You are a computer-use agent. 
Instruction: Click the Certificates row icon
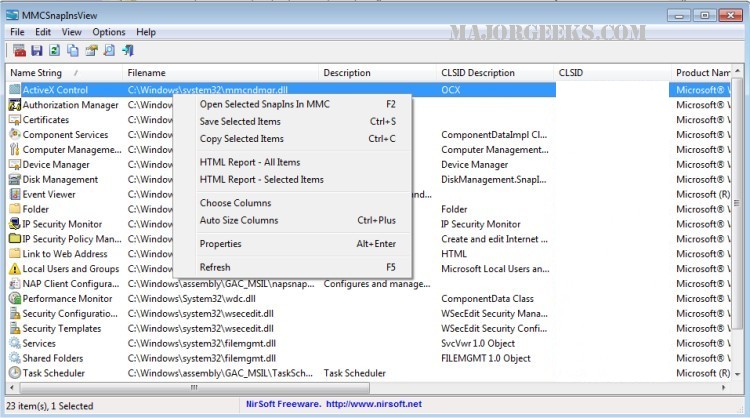(x=15, y=120)
